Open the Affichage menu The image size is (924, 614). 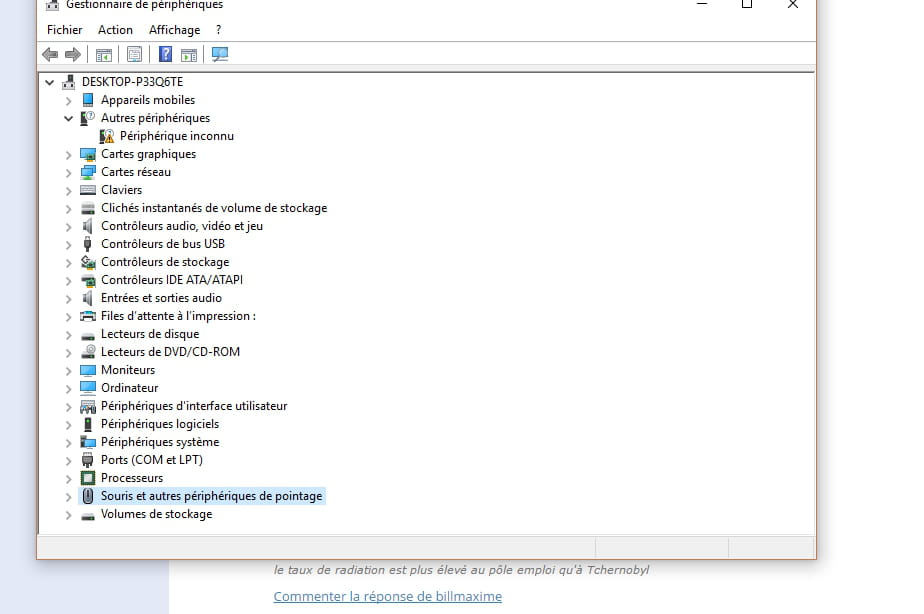tap(174, 29)
